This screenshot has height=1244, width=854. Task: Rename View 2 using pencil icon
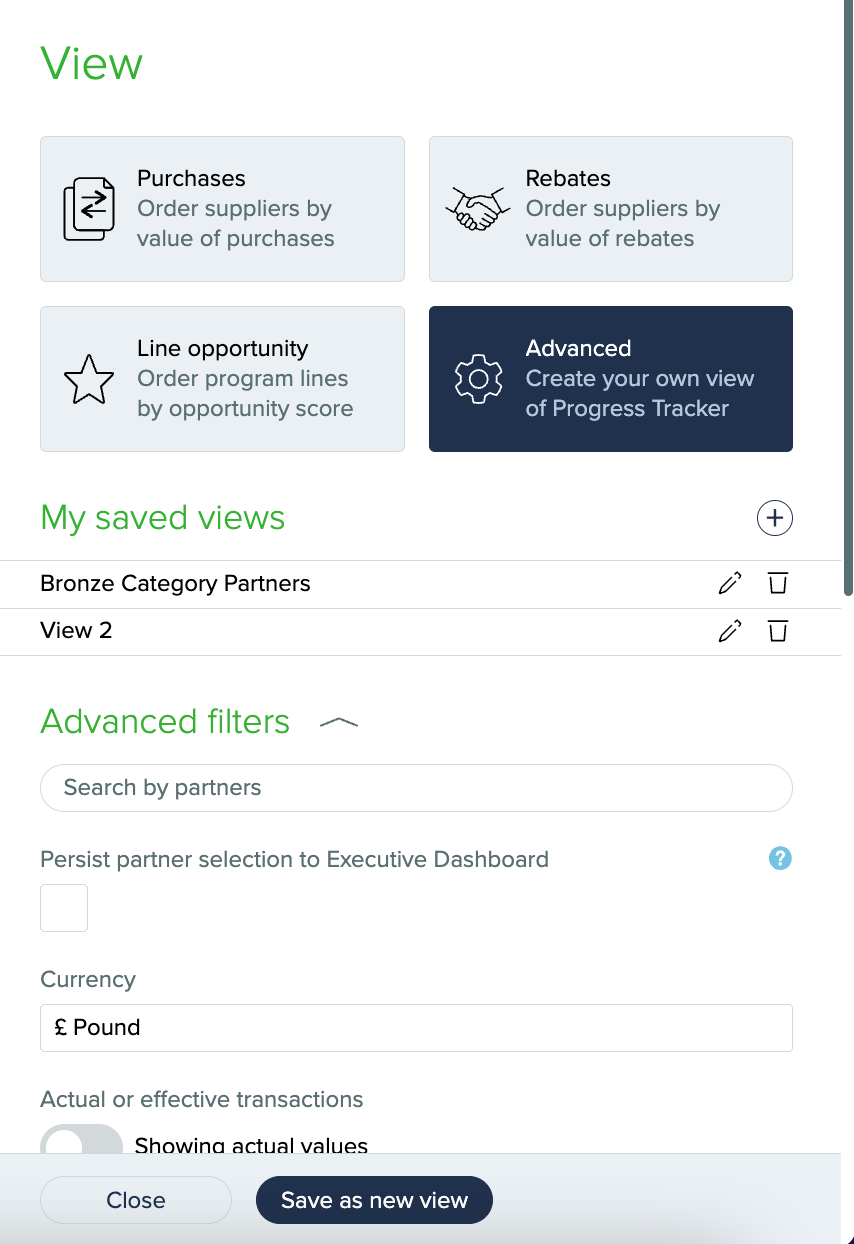[730, 631]
